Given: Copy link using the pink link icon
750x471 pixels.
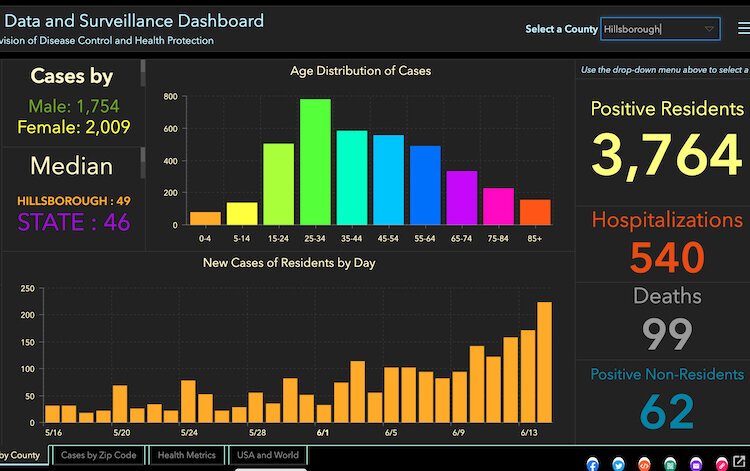Looking at the screenshot, I should [722, 464].
